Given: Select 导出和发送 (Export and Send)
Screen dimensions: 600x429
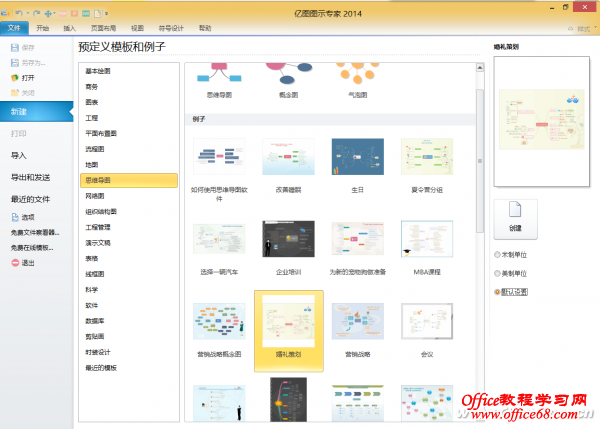Looking at the screenshot, I should pyautogui.click(x=31, y=177).
